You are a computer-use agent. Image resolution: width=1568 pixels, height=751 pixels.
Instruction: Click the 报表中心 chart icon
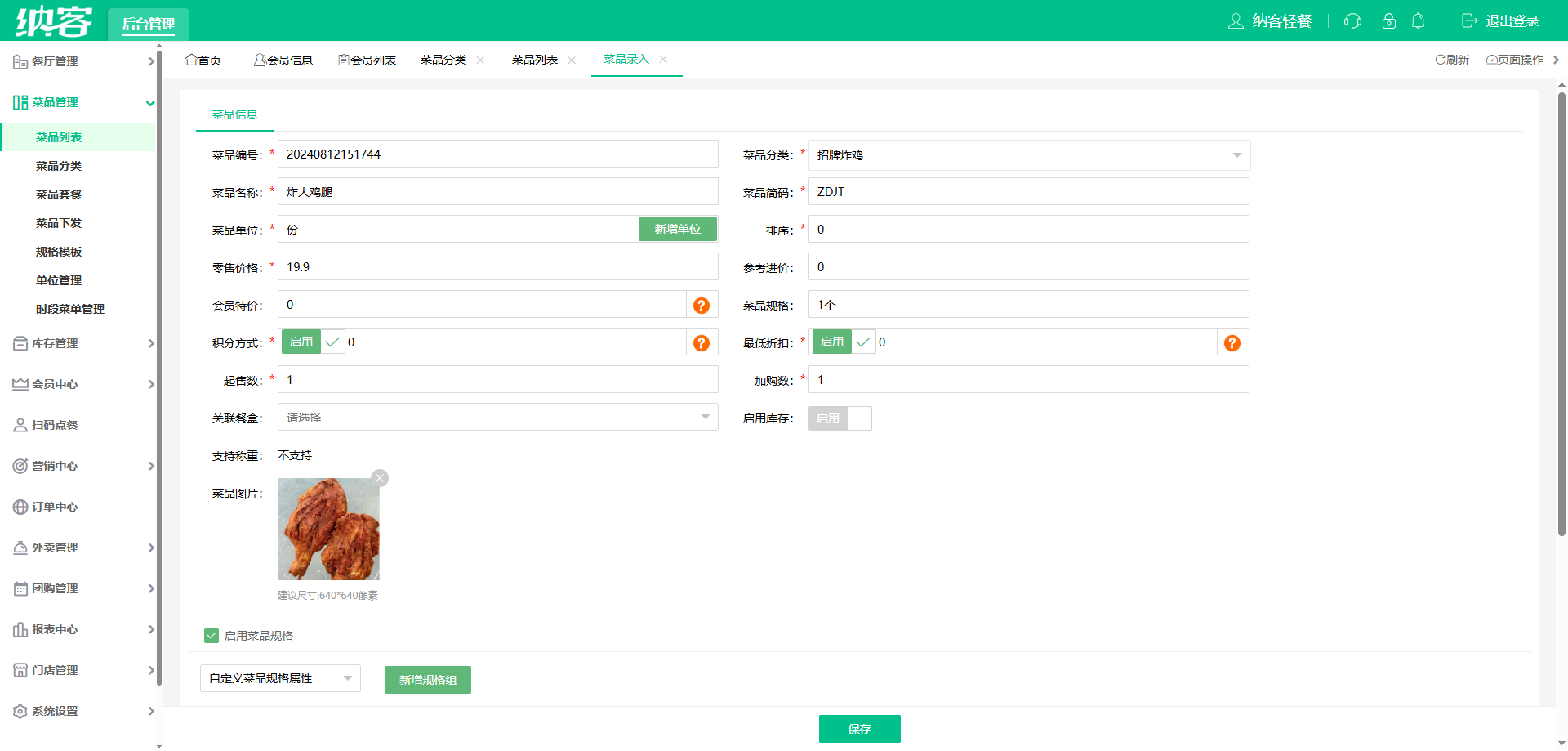click(20, 630)
